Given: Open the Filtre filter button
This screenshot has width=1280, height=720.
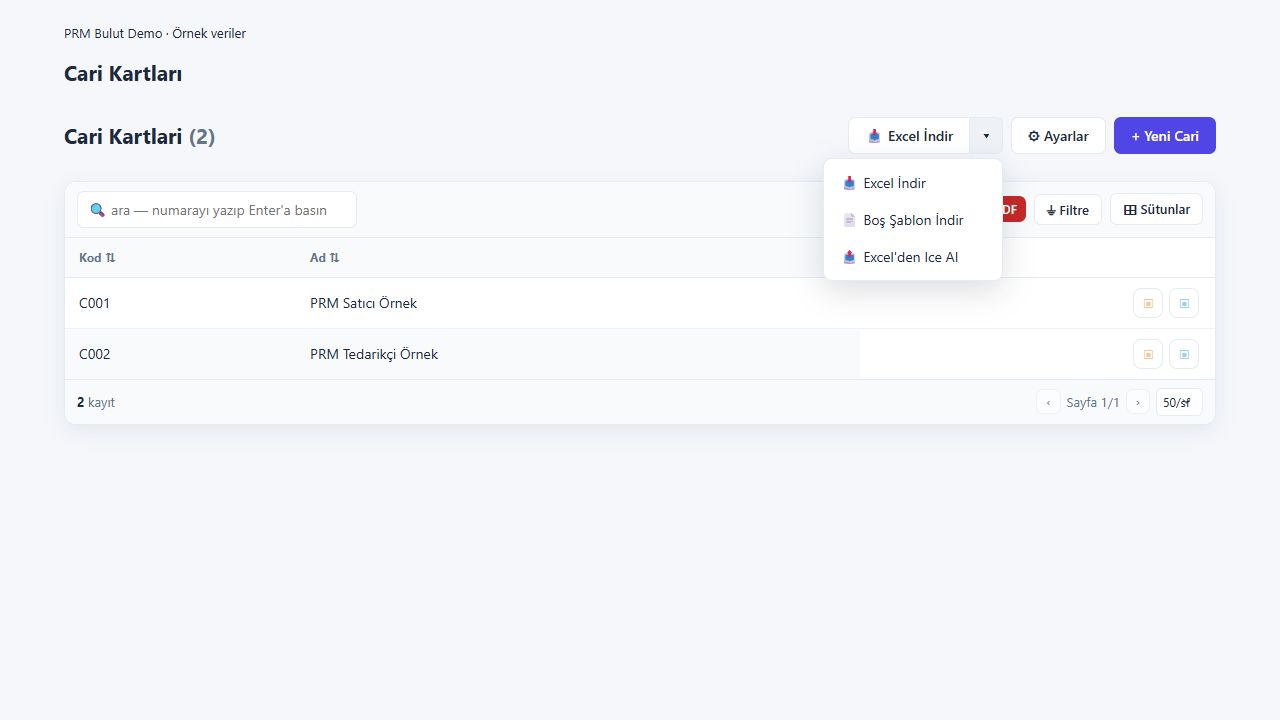Looking at the screenshot, I should (1068, 210).
